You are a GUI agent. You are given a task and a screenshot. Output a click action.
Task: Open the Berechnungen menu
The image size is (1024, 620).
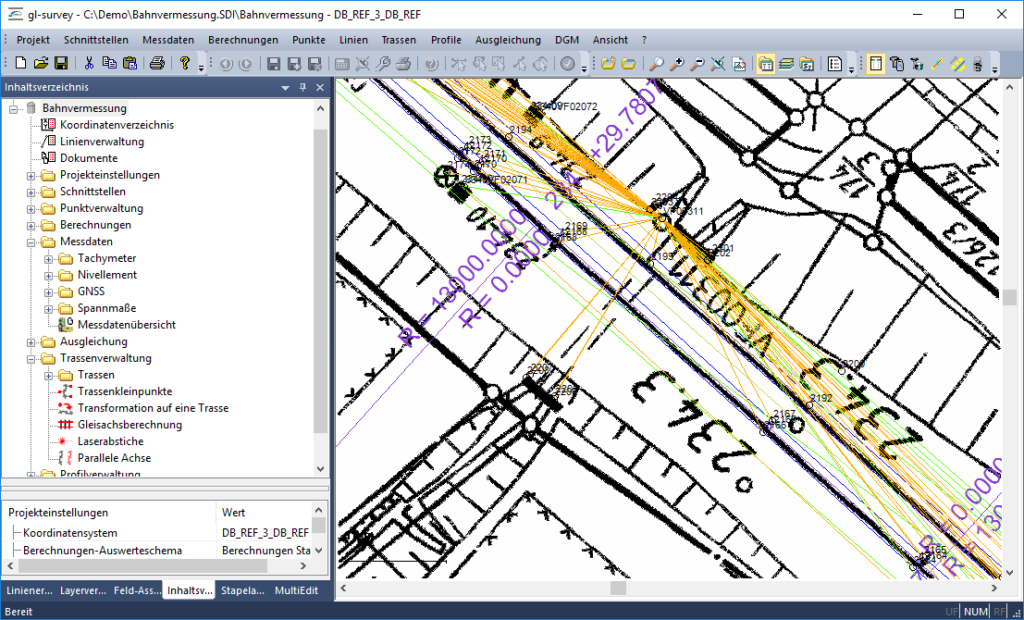click(x=244, y=40)
